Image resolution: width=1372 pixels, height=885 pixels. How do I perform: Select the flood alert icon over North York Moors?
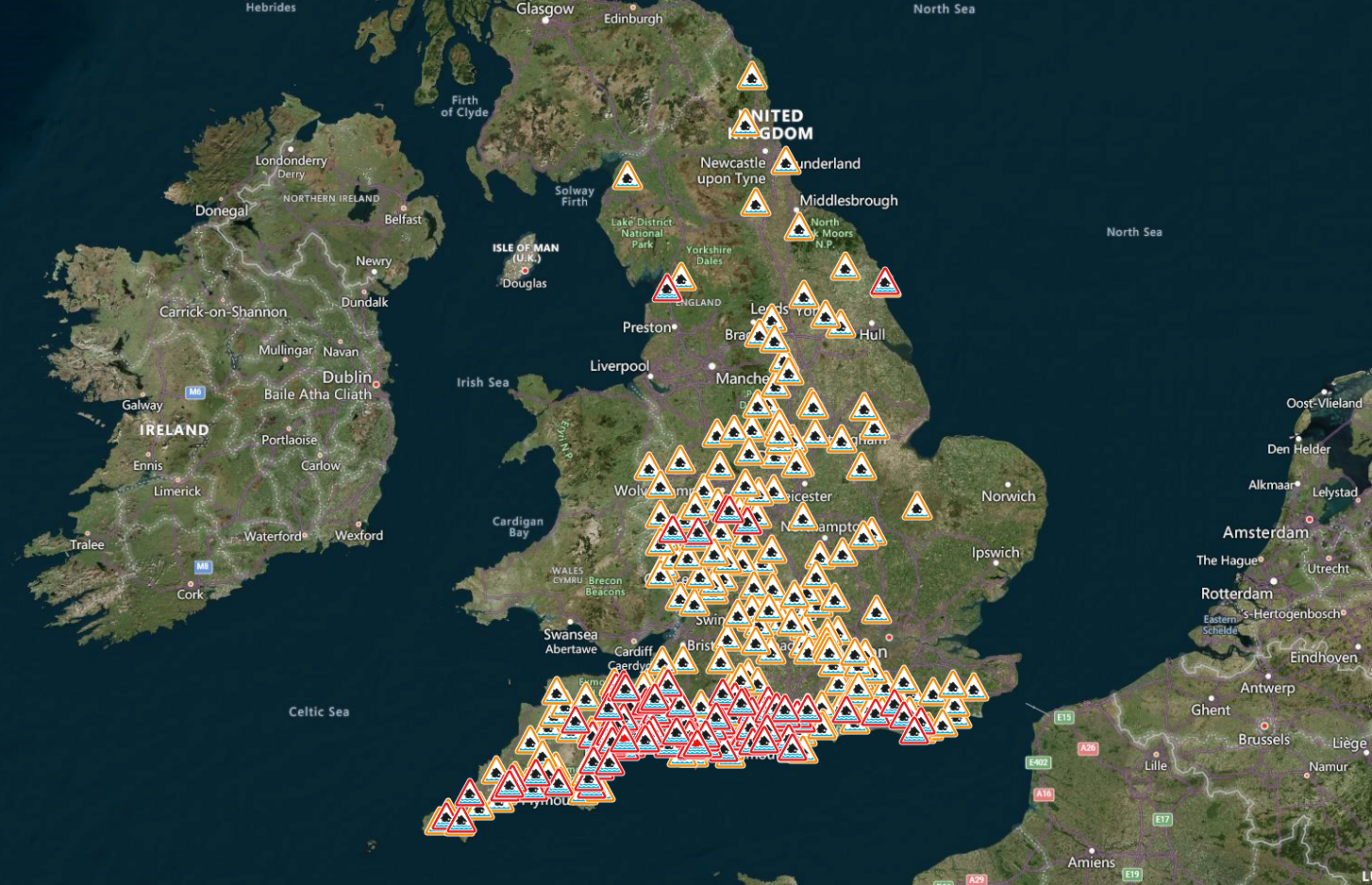(798, 227)
